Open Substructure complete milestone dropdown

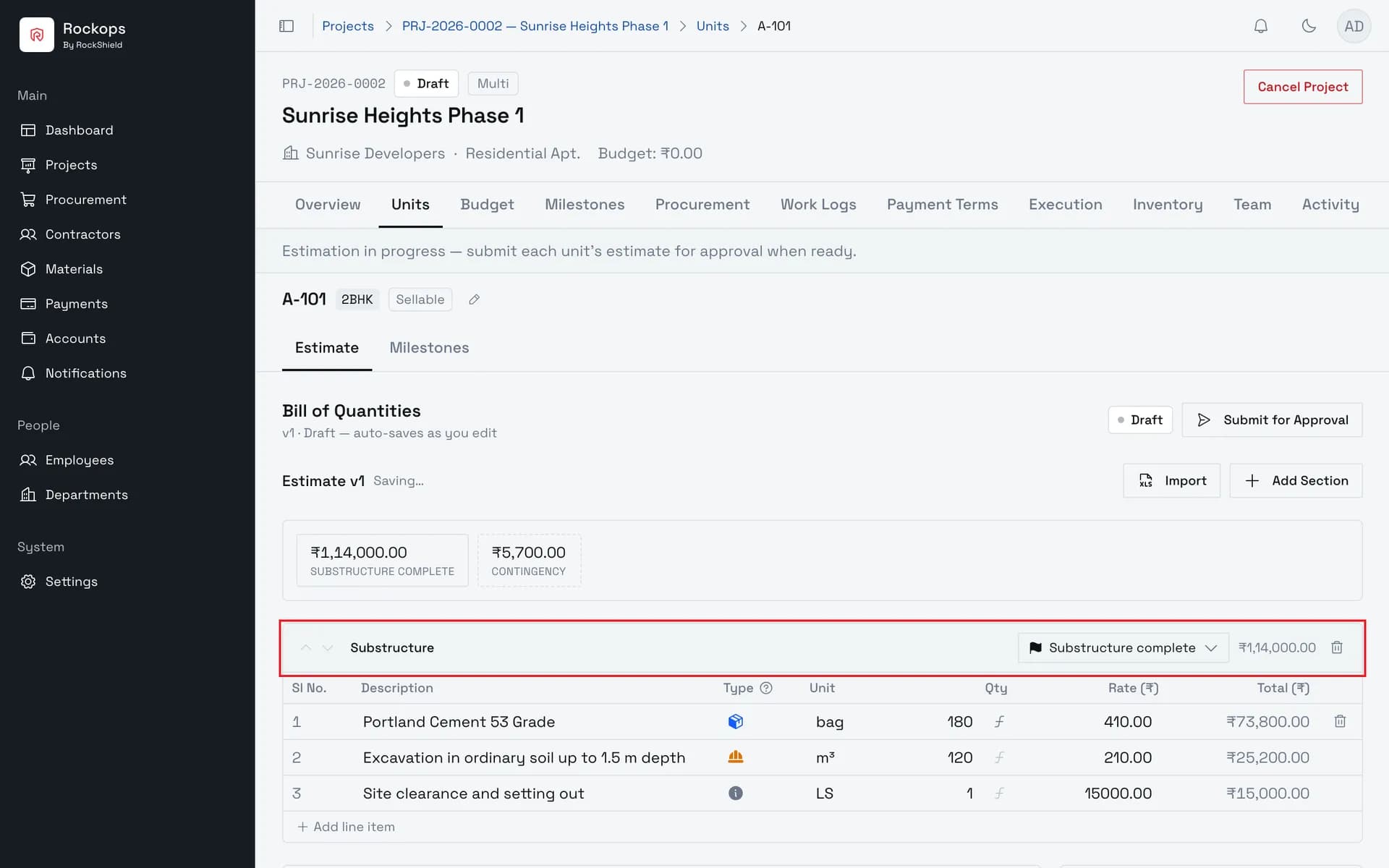[1123, 647]
